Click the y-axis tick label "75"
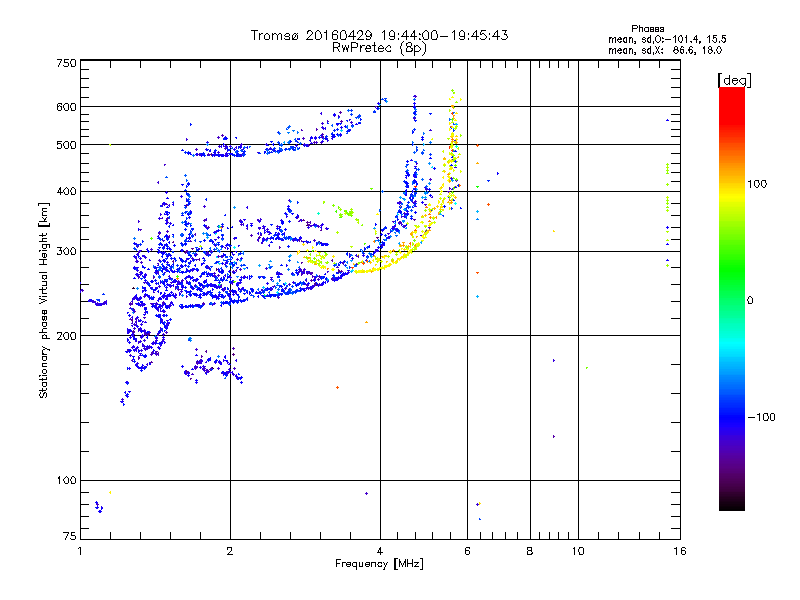The width and height of the screenshot is (800, 600). tap(70, 536)
